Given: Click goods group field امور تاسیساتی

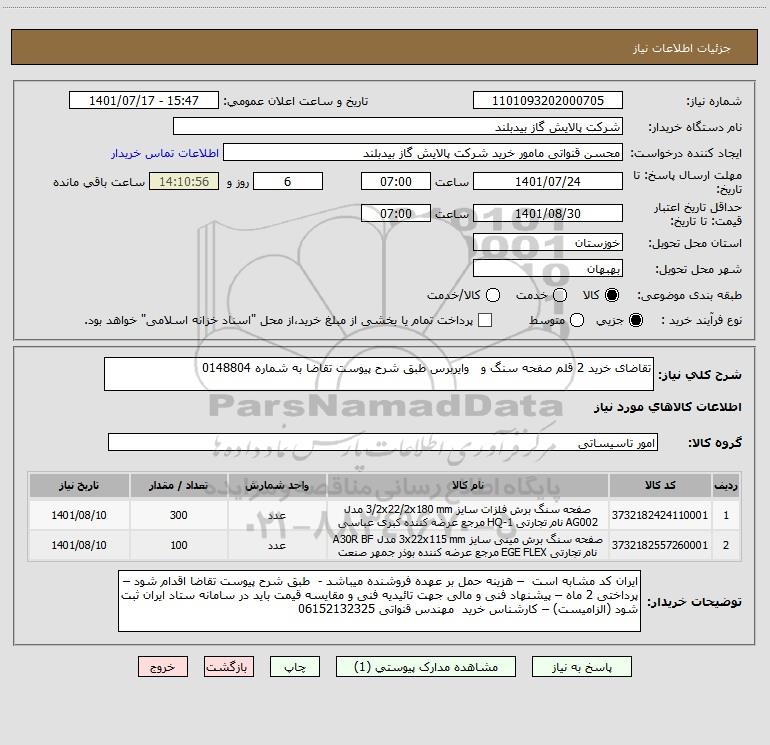Looking at the screenshot, I should pos(383,442).
